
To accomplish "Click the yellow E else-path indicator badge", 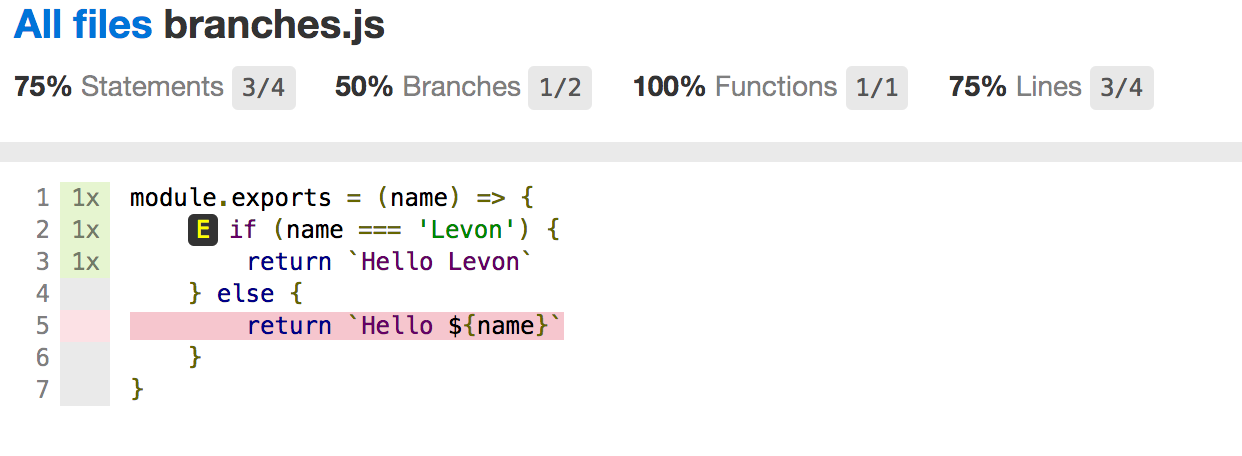I will pos(203,230).
